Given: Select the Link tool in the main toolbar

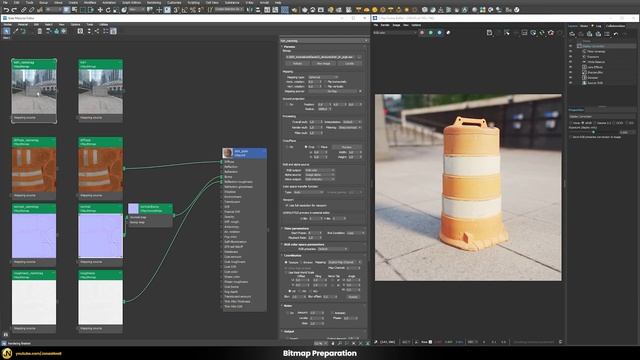Looking at the screenshot, I should (x=24, y=10).
